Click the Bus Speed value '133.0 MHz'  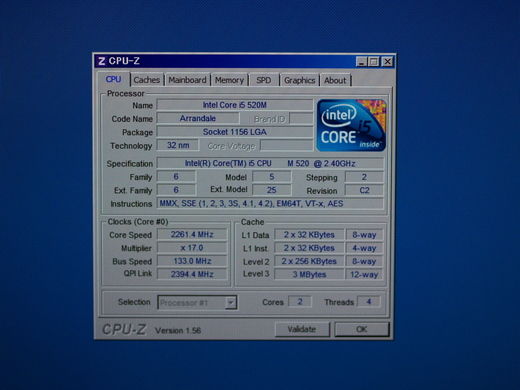[192, 261]
